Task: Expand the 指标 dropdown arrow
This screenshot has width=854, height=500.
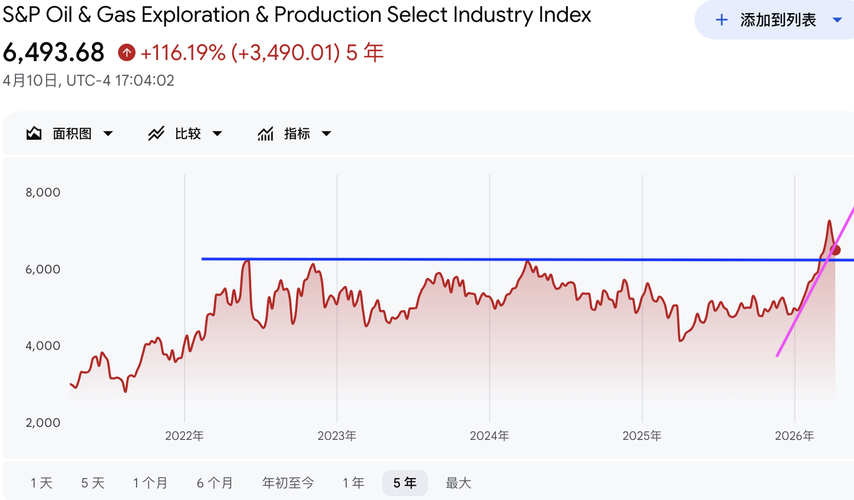Action: pyautogui.click(x=326, y=134)
